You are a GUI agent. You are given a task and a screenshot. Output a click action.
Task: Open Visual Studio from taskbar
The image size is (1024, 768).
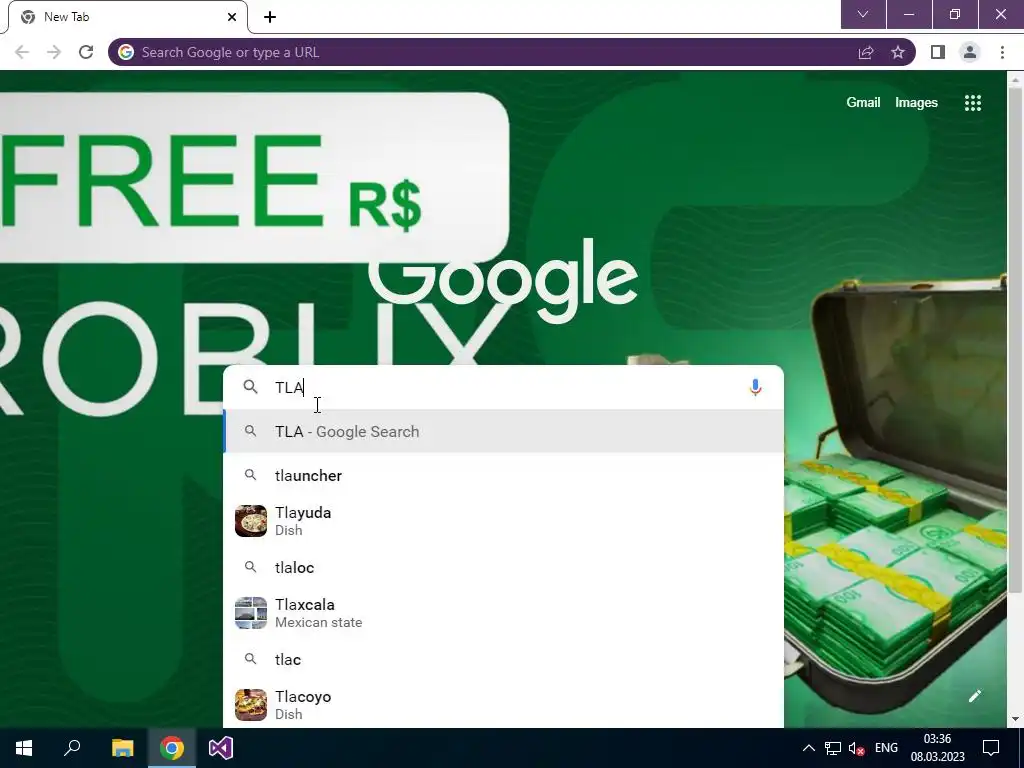(221, 748)
